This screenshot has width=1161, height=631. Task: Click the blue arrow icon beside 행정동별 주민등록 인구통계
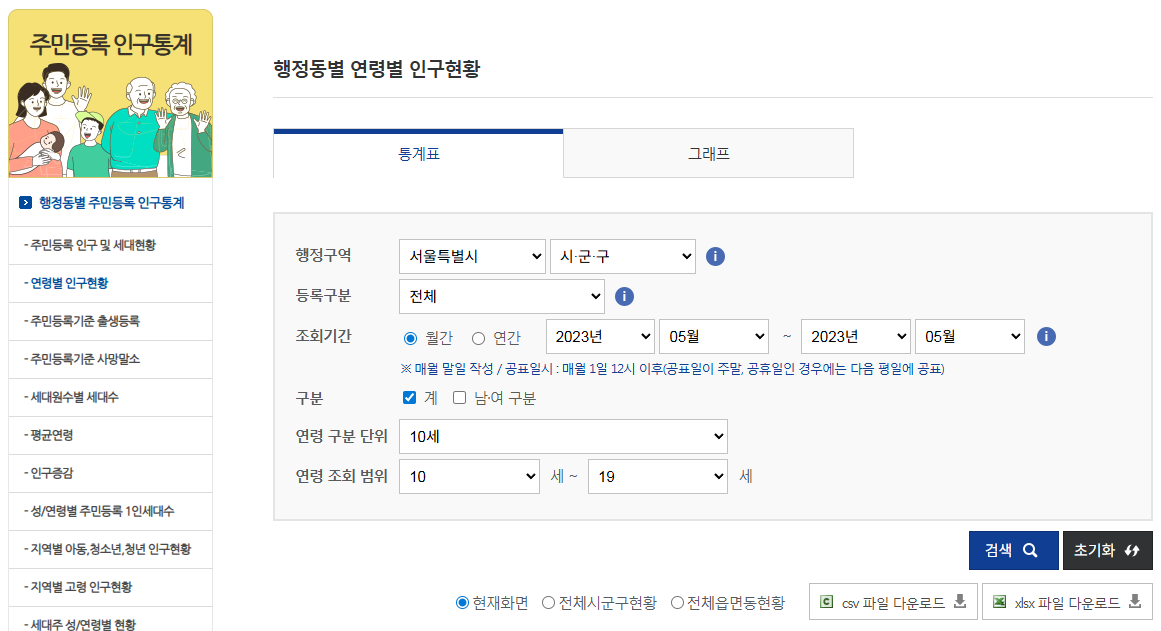tap(26, 201)
